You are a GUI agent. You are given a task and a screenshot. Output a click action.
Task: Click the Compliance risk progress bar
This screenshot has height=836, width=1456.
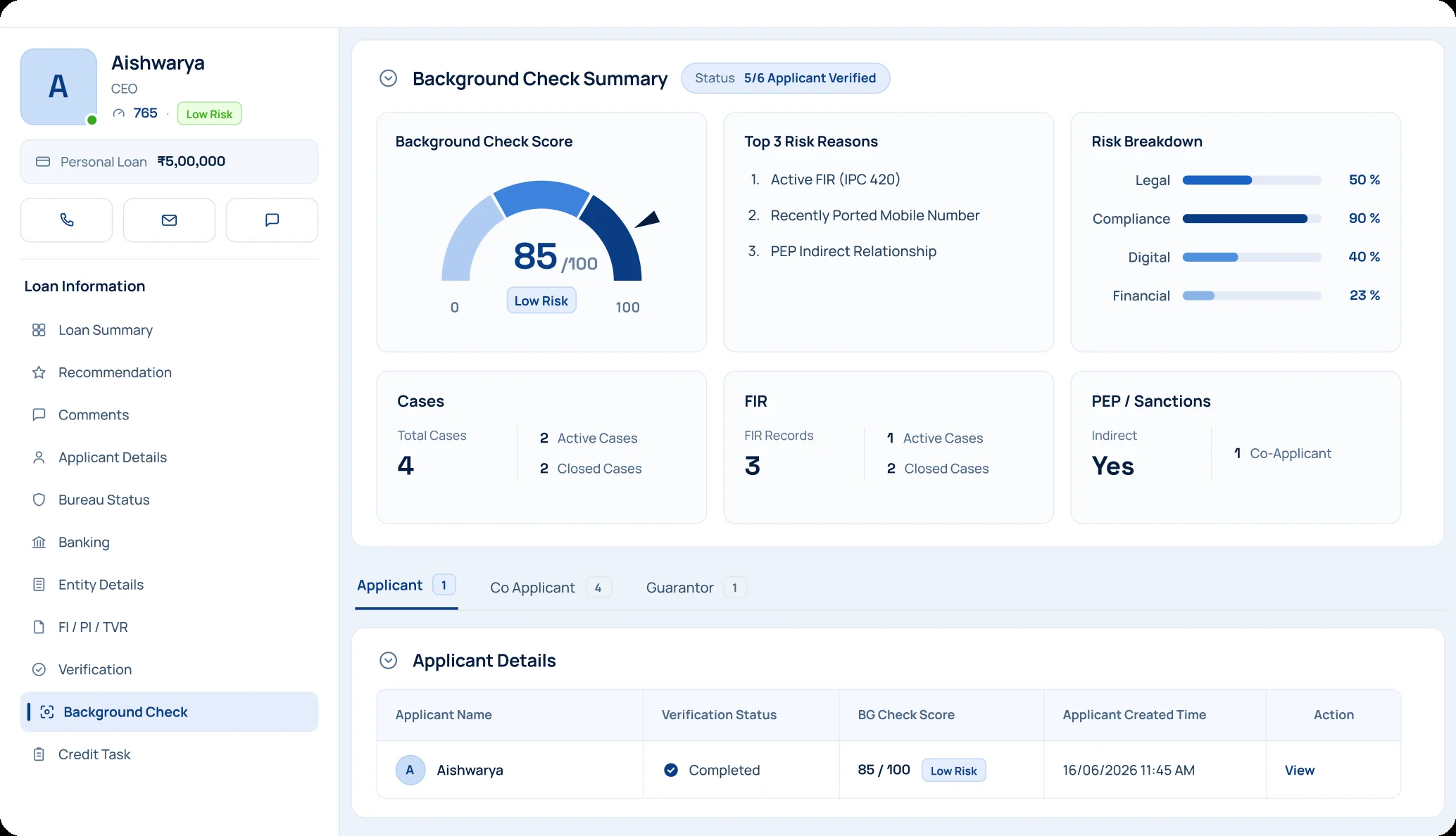(1251, 219)
